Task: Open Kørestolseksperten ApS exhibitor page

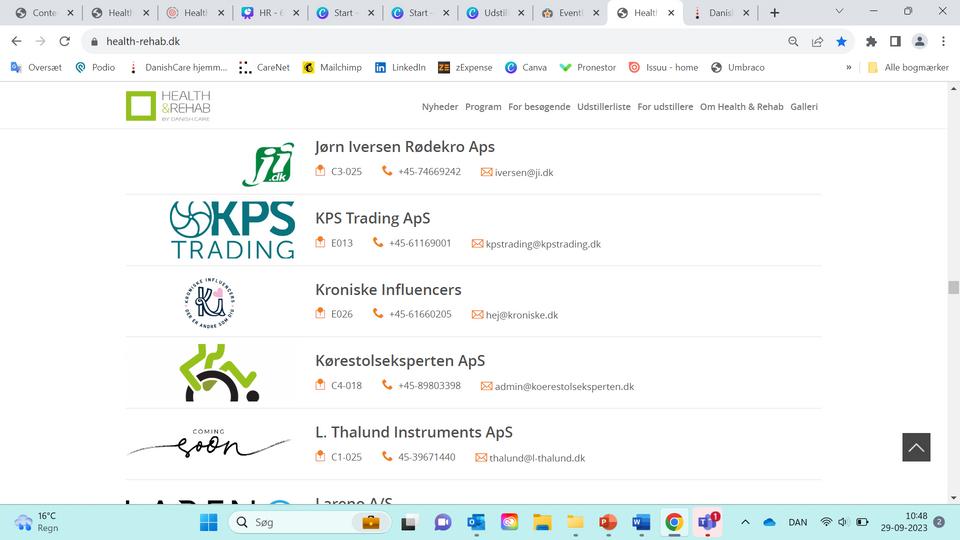Action: point(400,361)
